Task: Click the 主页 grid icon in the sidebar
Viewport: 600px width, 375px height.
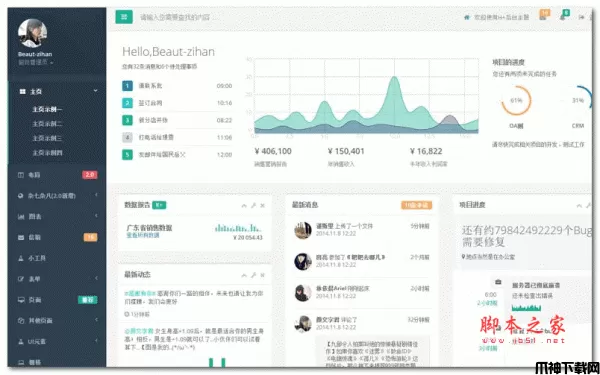Action: (x=22, y=91)
